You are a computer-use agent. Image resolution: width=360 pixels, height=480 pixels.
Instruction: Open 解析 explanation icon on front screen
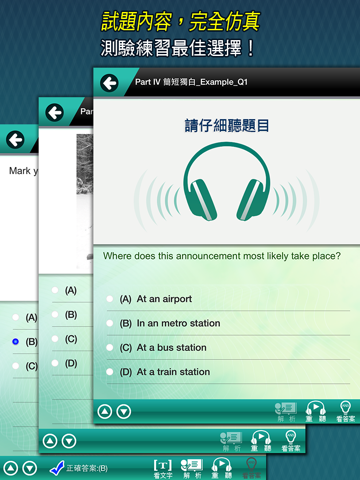point(286,412)
